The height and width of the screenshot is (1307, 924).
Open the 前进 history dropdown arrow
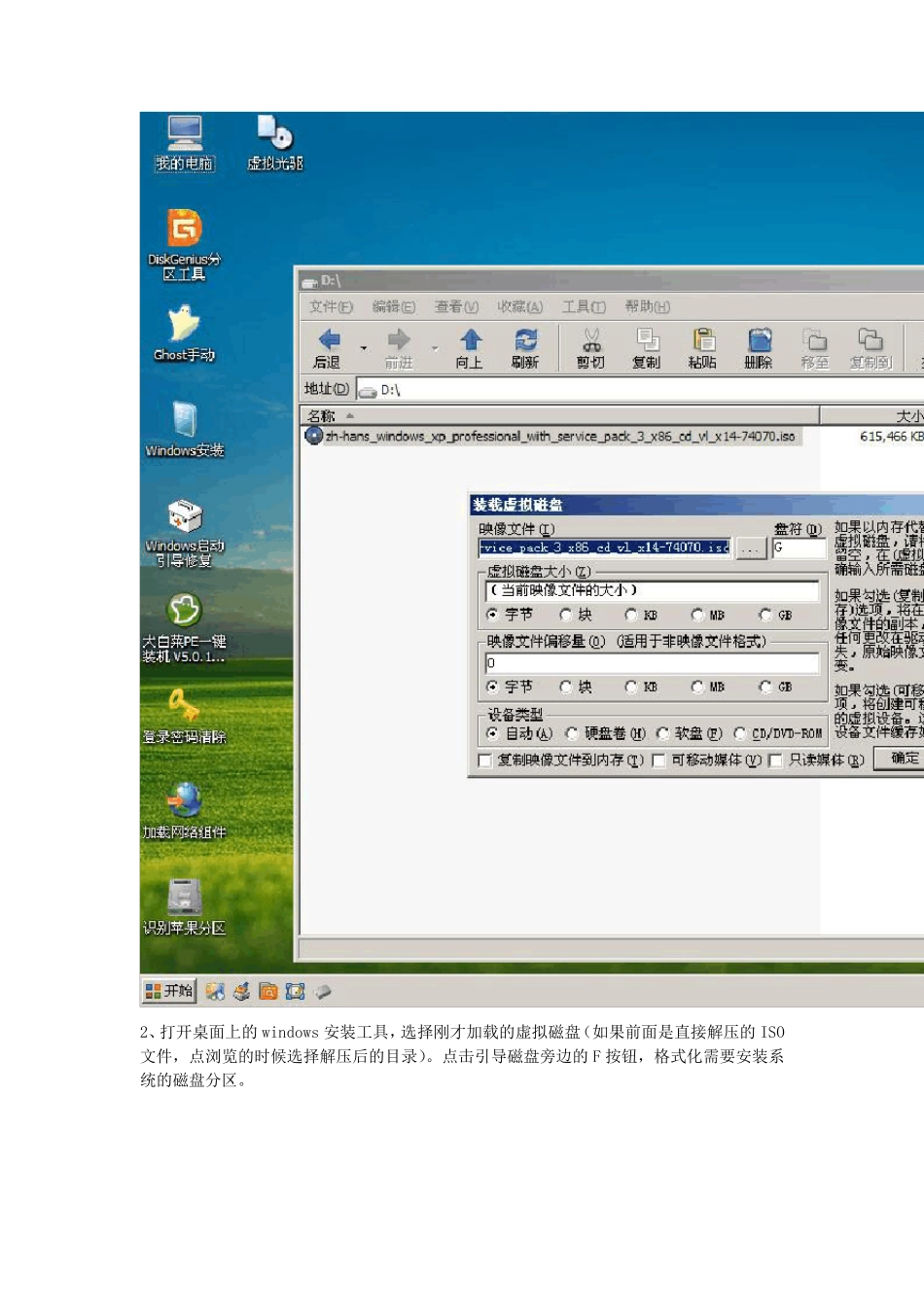(x=435, y=348)
